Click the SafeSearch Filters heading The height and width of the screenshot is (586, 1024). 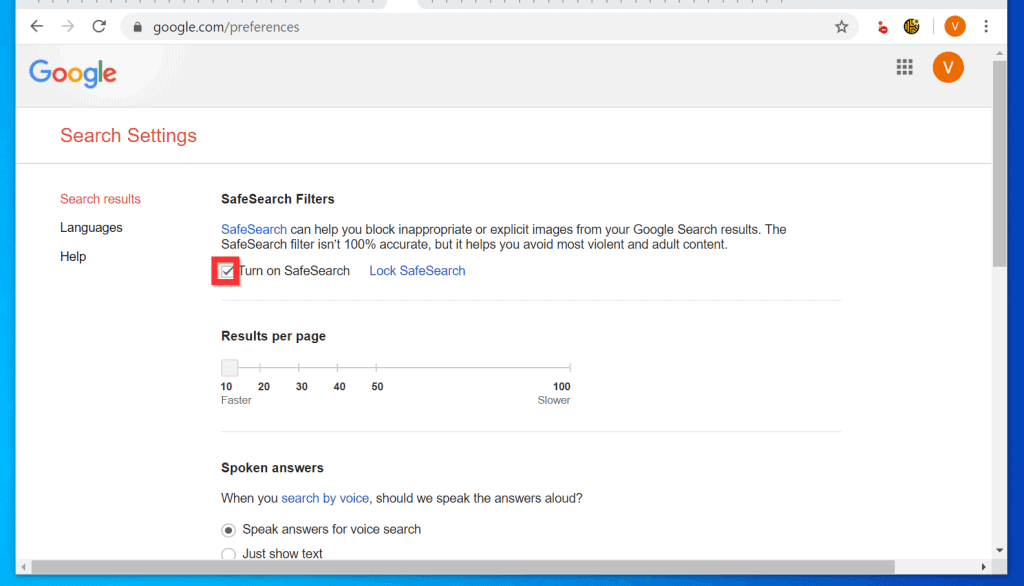(278, 199)
